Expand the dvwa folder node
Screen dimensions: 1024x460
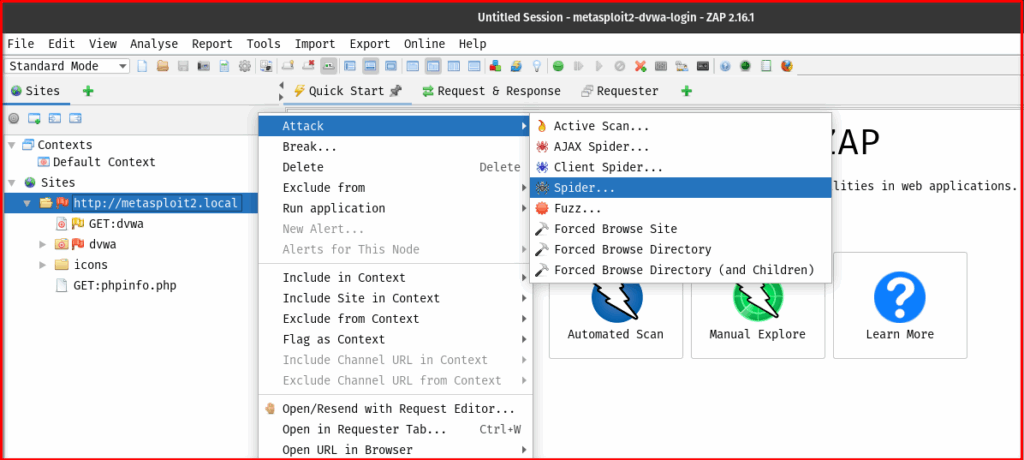(42, 244)
